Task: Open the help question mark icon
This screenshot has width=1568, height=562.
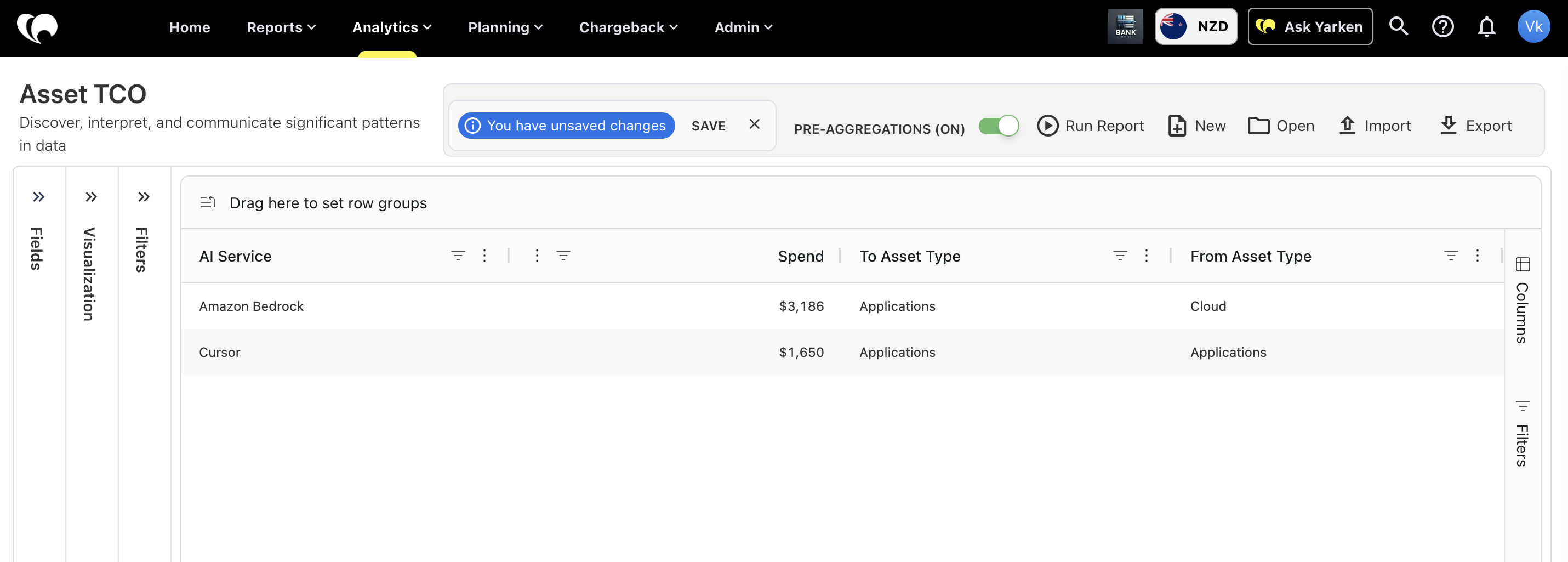Action: click(x=1442, y=27)
